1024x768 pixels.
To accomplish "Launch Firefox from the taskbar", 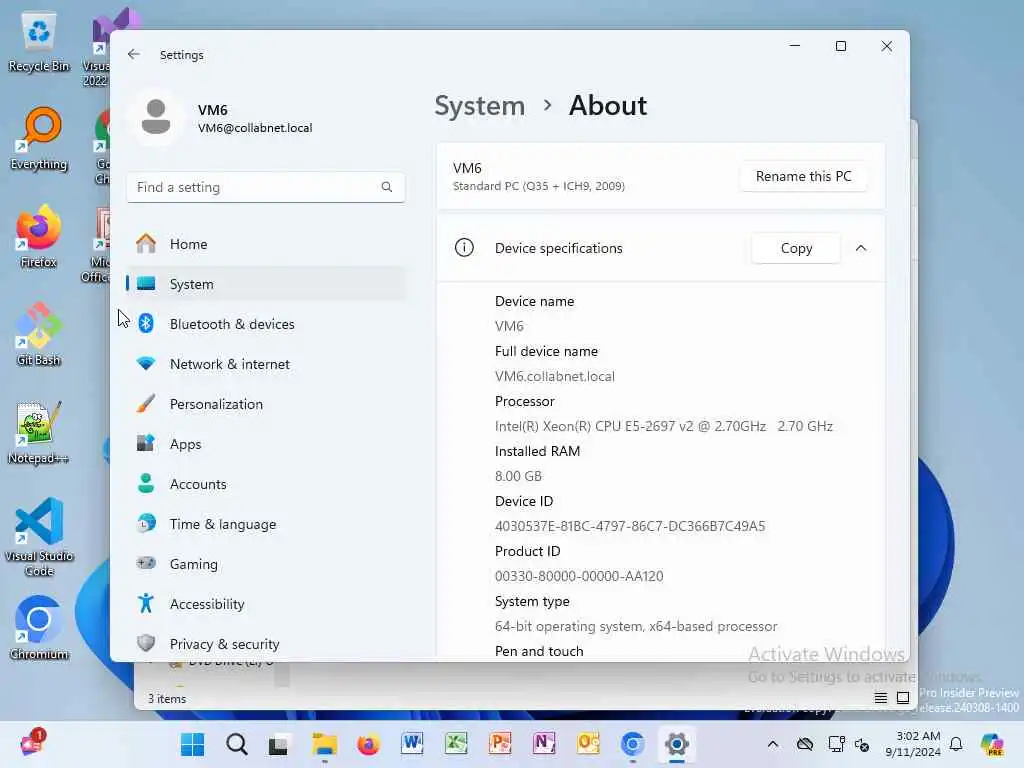I will point(368,744).
